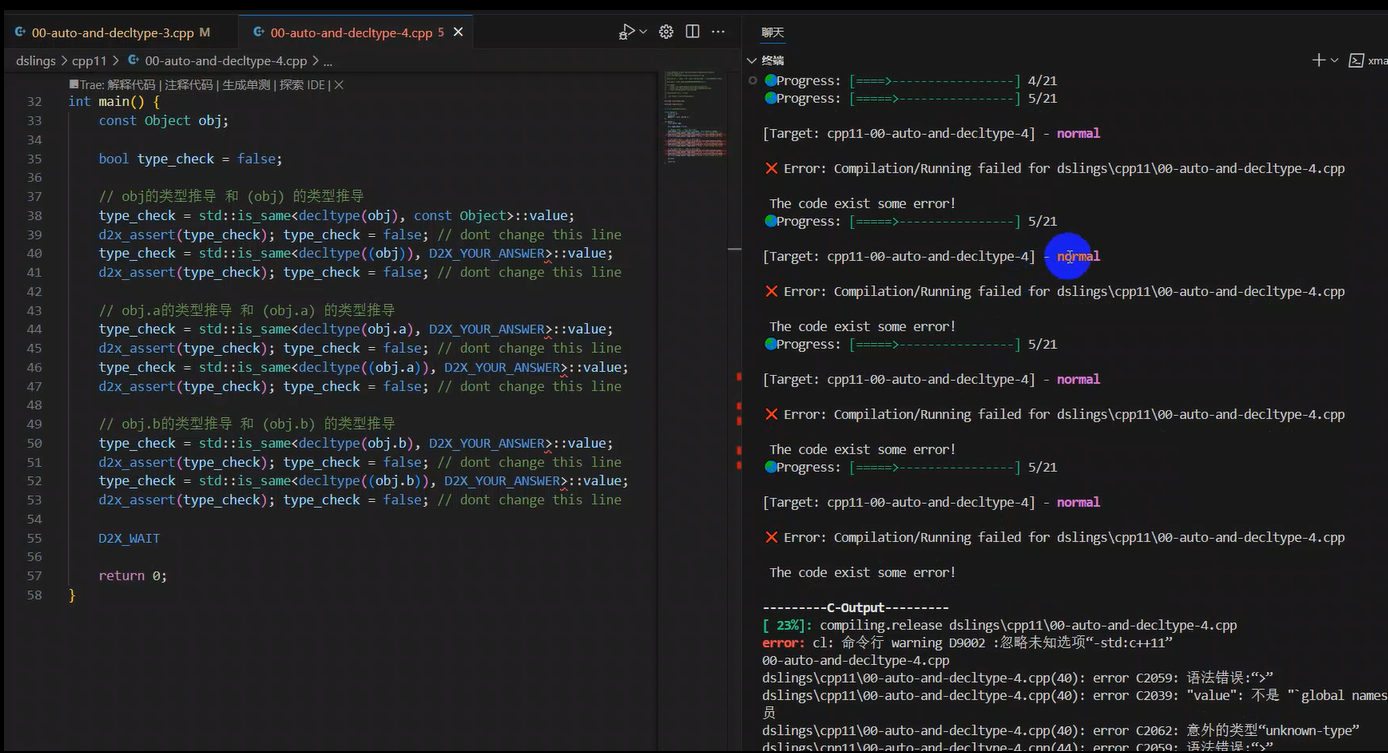Collapse the 终端 terminal section
1388x753 pixels.
pos(752,61)
